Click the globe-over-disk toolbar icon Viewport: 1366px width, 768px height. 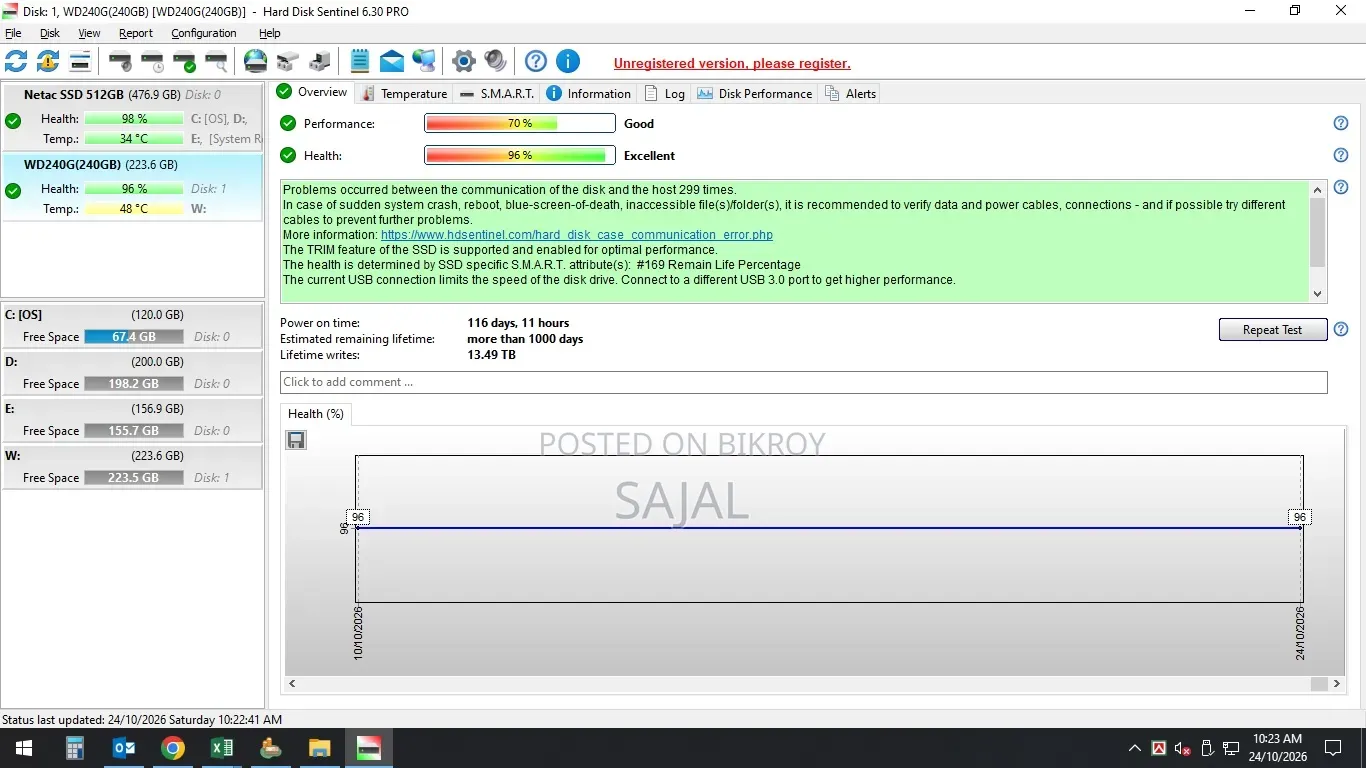[256, 61]
